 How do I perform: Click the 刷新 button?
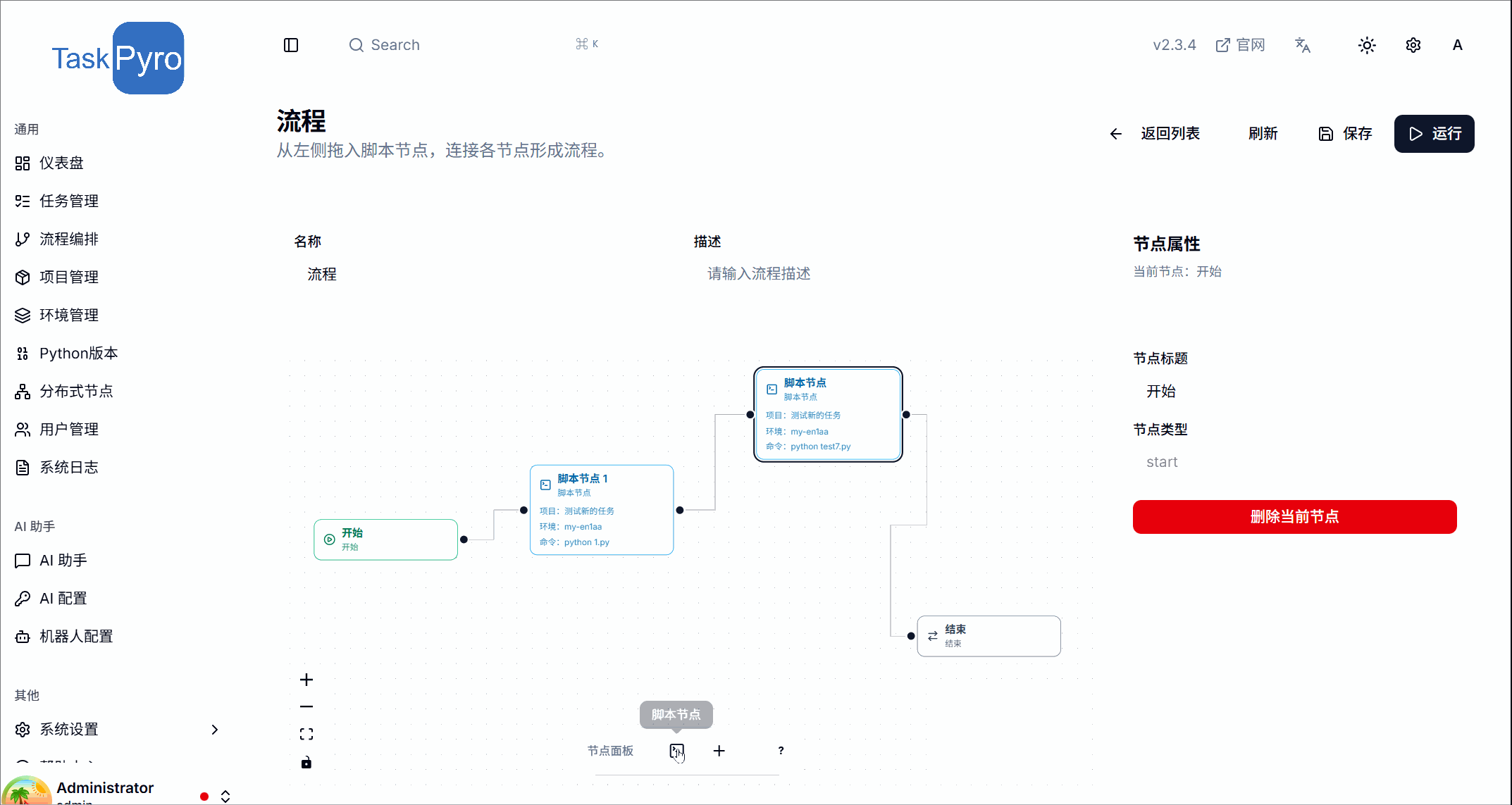(1263, 134)
